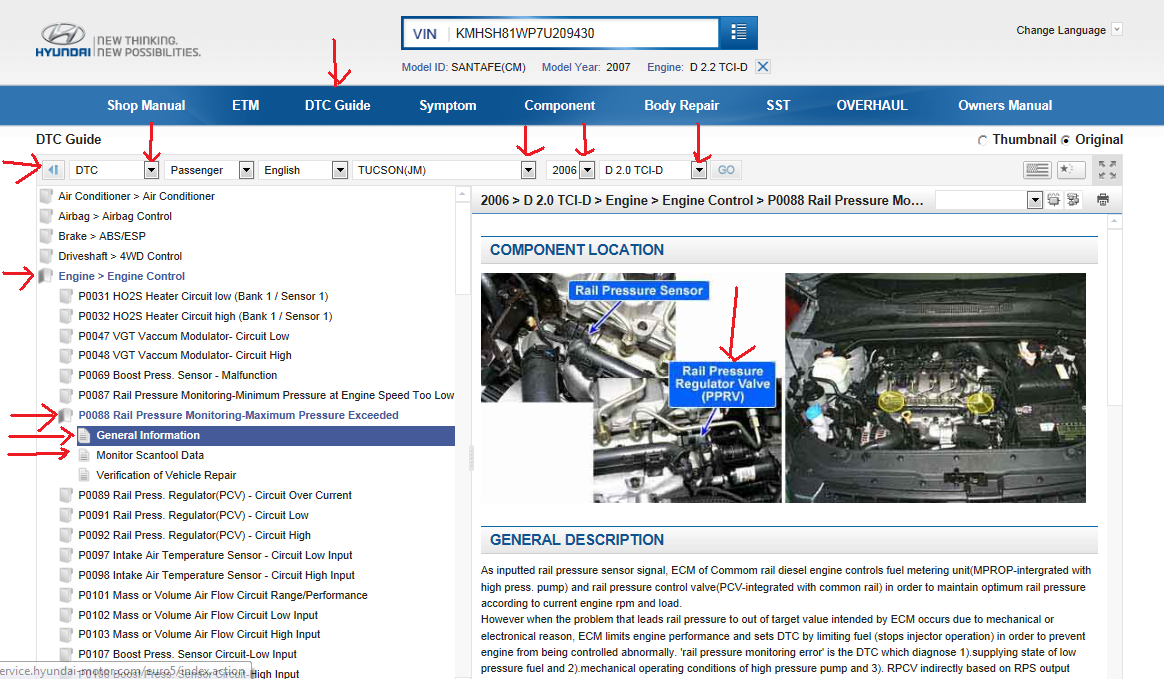Screen dimensions: 1164x679
Task: Click the Hyundai logo
Action: (x=63, y=40)
